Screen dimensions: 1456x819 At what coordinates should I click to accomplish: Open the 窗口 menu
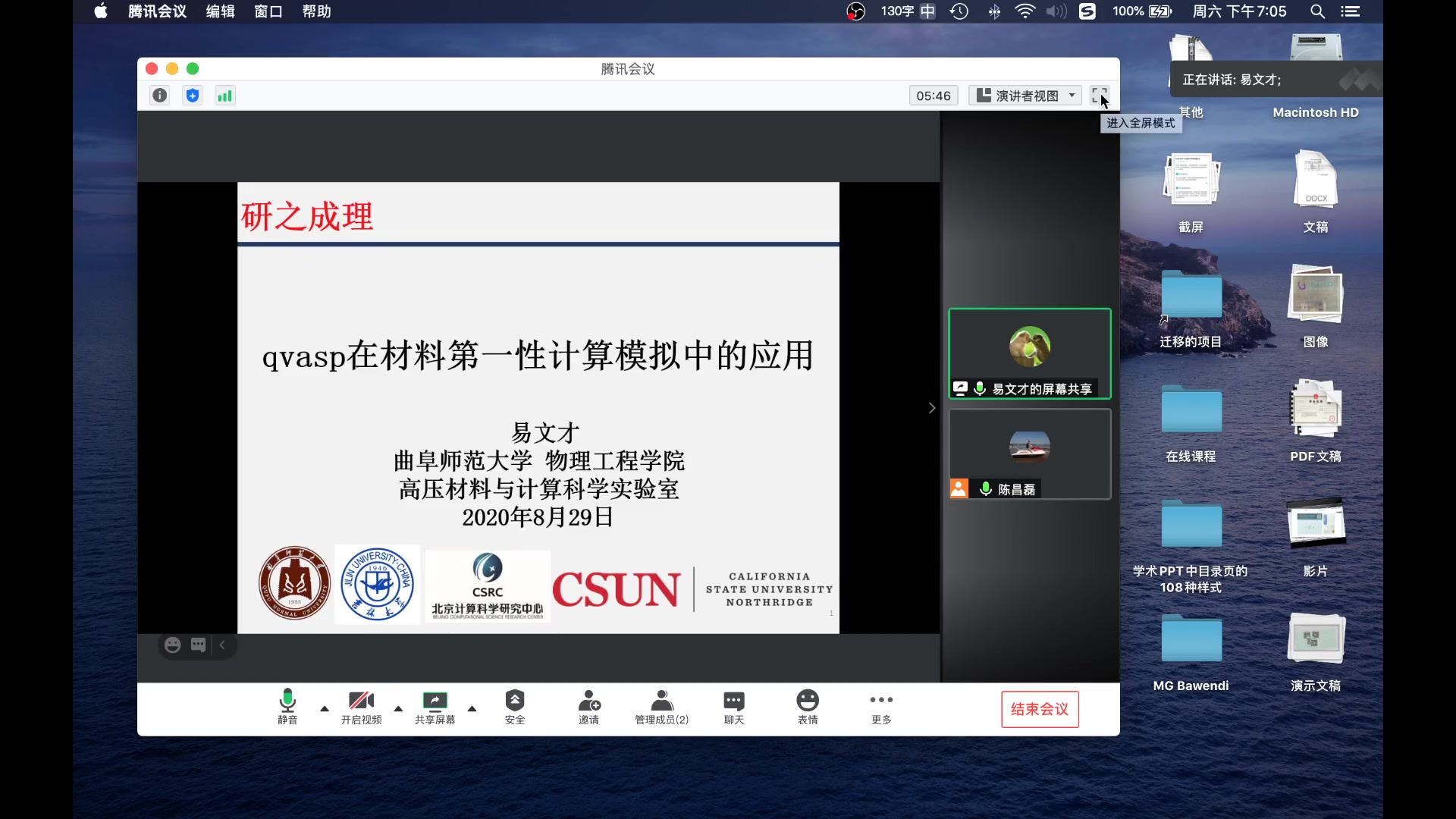click(268, 11)
